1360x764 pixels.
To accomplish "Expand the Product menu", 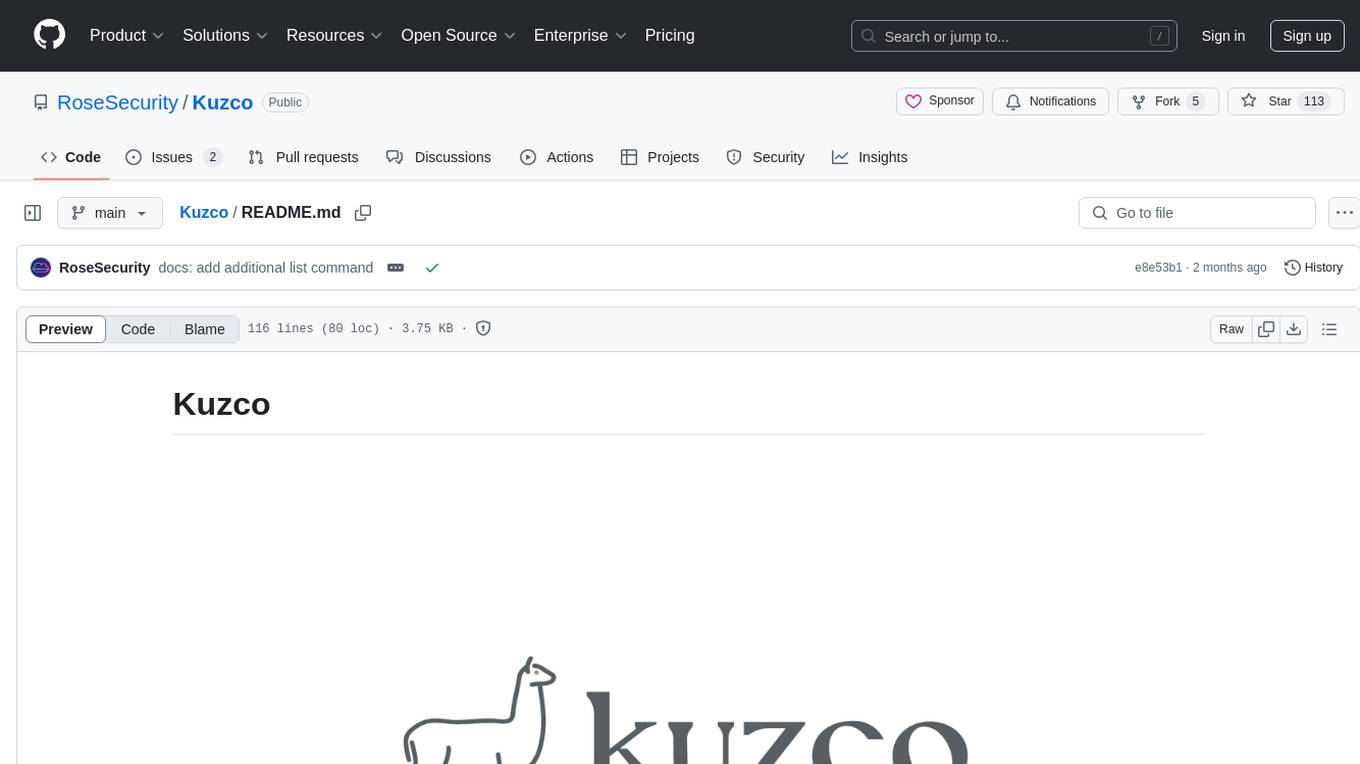I will (127, 35).
